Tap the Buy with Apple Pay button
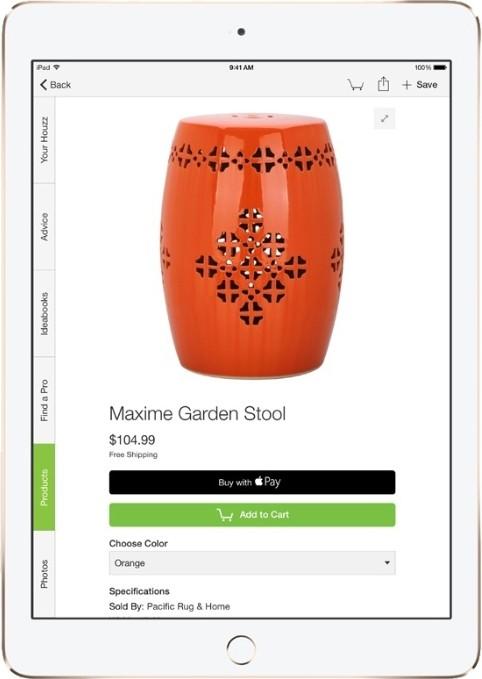Screen dimensions: 482x679 (252, 482)
